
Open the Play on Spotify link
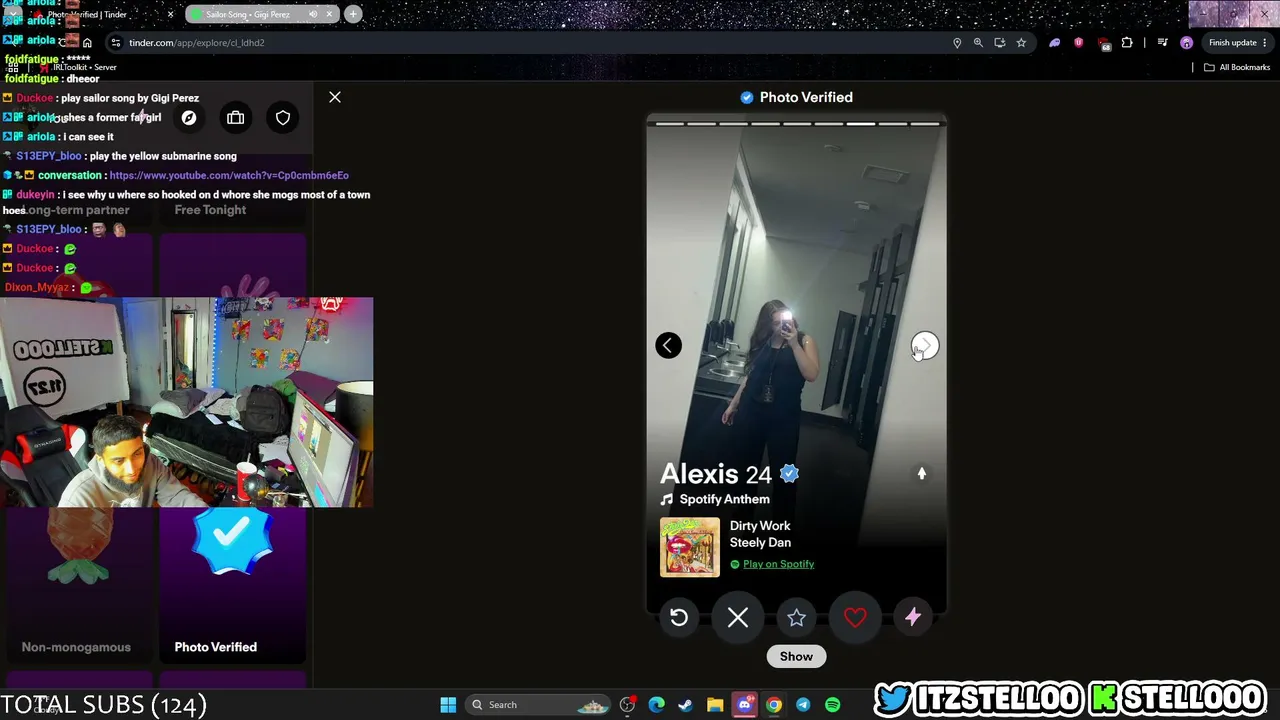pos(778,564)
